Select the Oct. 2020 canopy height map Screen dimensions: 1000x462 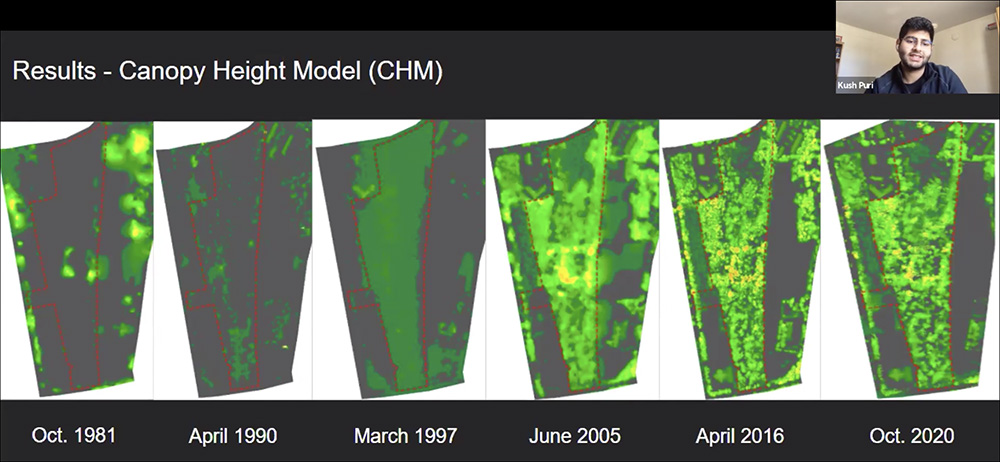pyautogui.click(x=909, y=259)
